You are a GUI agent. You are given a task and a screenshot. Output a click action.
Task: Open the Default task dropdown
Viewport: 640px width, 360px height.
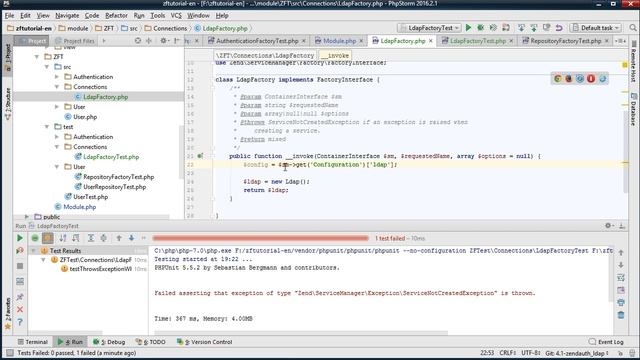pos(596,28)
